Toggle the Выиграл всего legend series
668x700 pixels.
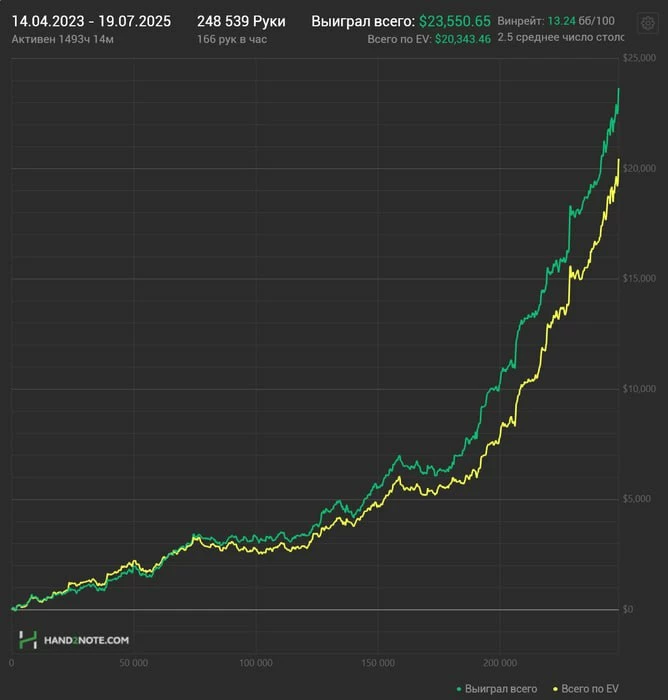pyautogui.click(x=501, y=689)
